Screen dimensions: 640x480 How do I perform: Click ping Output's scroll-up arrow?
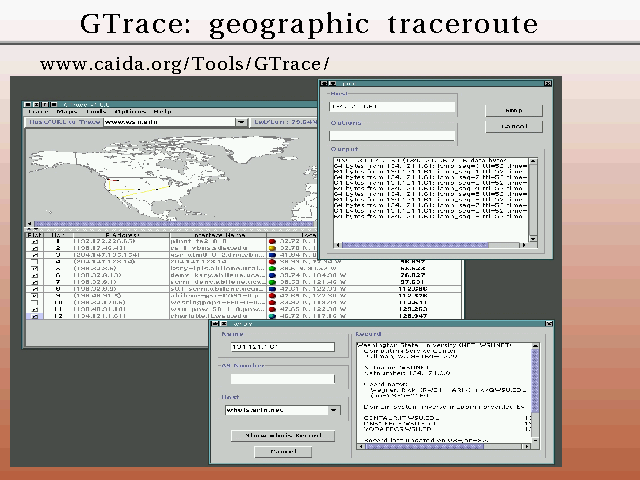pyautogui.click(x=533, y=161)
